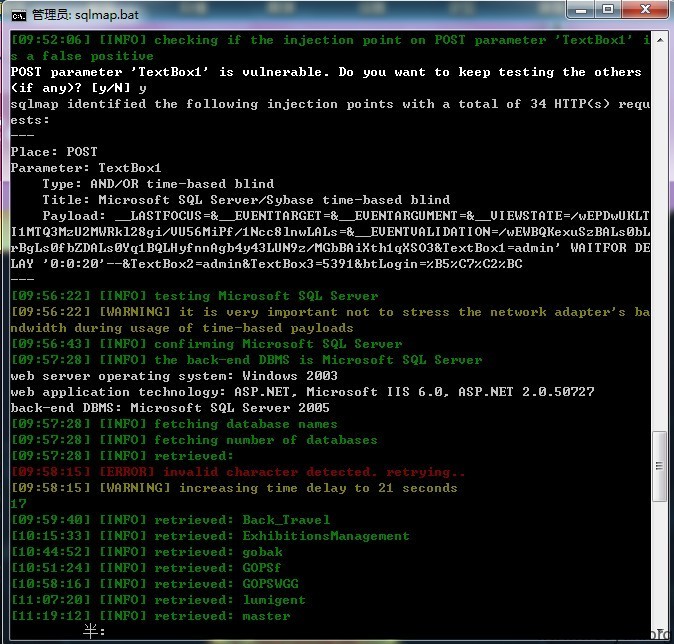Click the retrieved database 'Back_Travel'
Screen dimensions: 674x644
click(286, 520)
